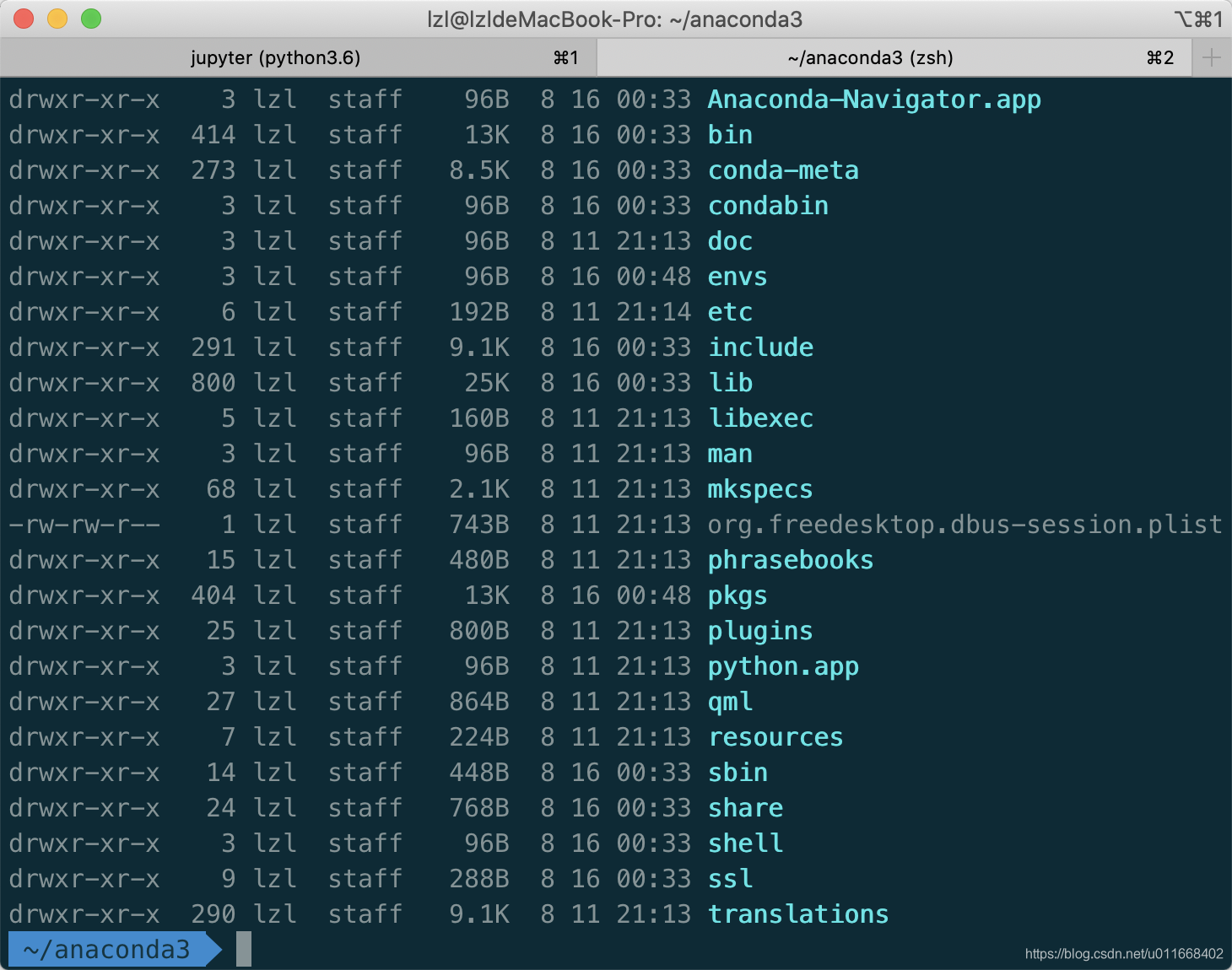Select the bin directory name

coord(729,134)
